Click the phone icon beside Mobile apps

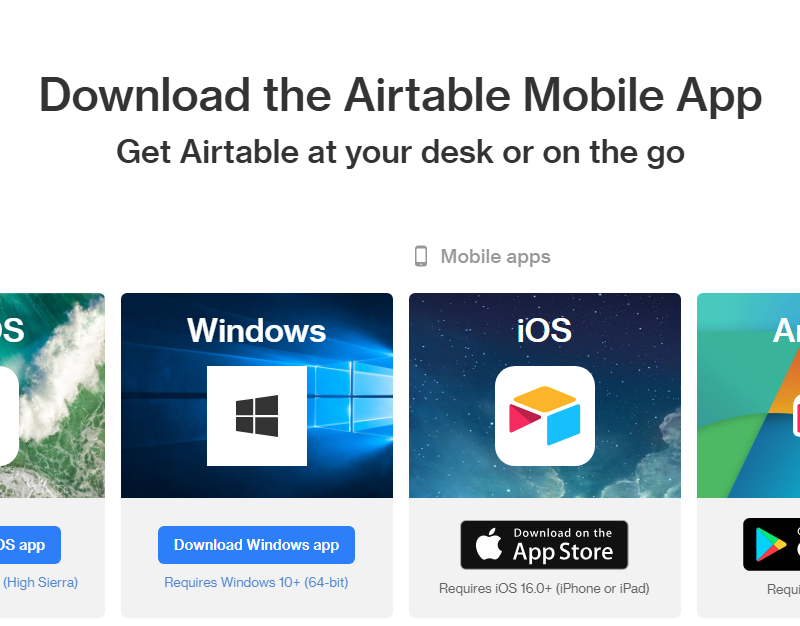(421, 256)
